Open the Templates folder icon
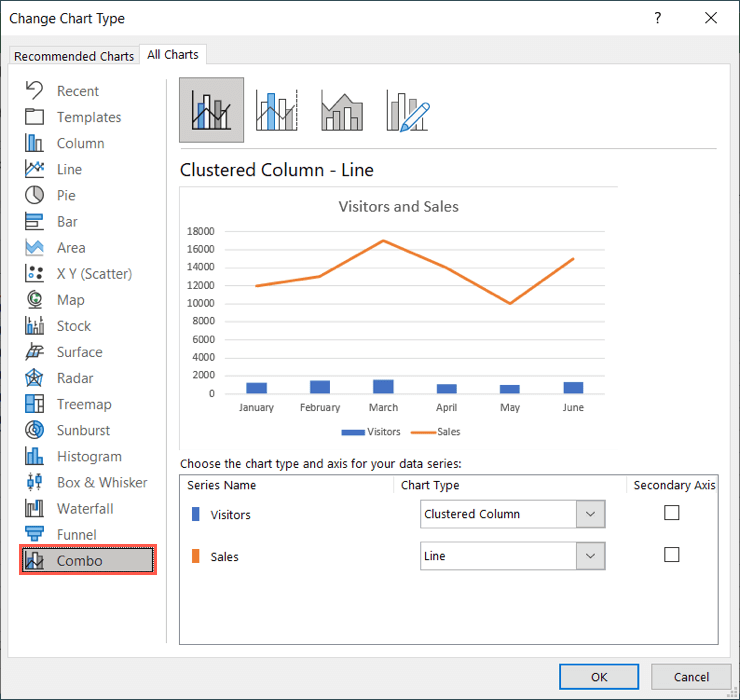This screenshot has width=740, height=700. (34, 117)
